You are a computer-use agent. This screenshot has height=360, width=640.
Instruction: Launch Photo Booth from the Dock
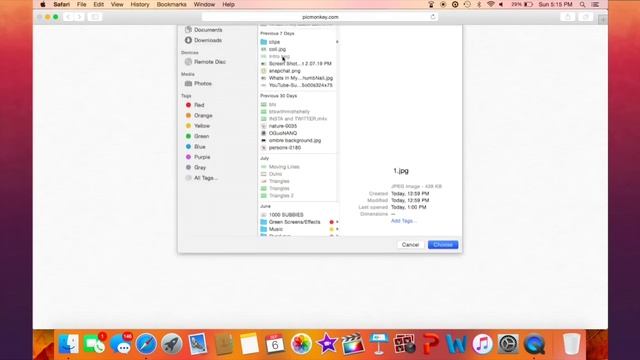(x=404, y=344)
